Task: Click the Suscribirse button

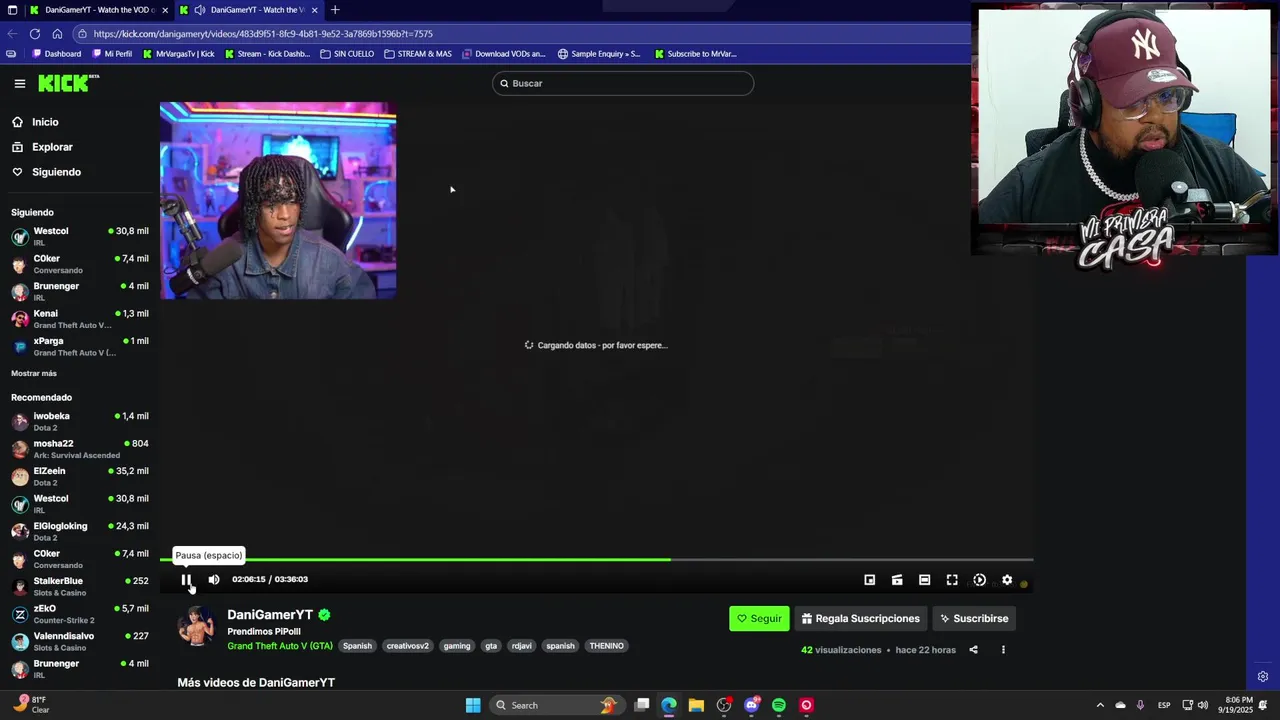Action: click(x=974, y=618)
